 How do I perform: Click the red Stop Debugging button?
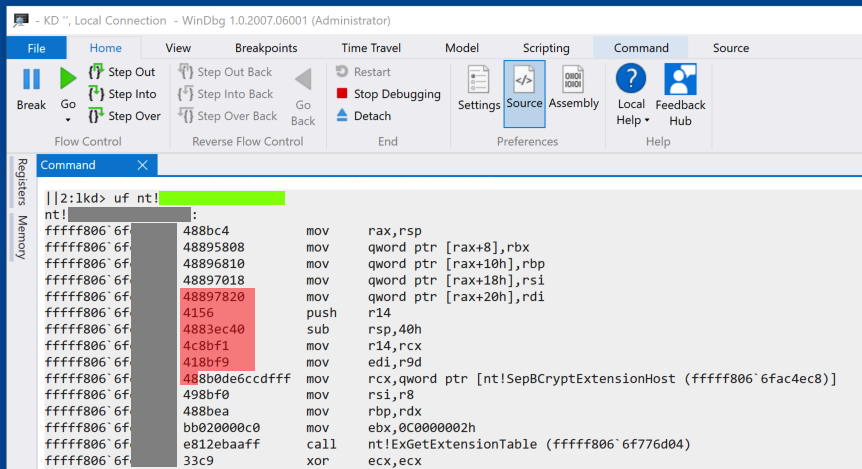tap(388, 94)
